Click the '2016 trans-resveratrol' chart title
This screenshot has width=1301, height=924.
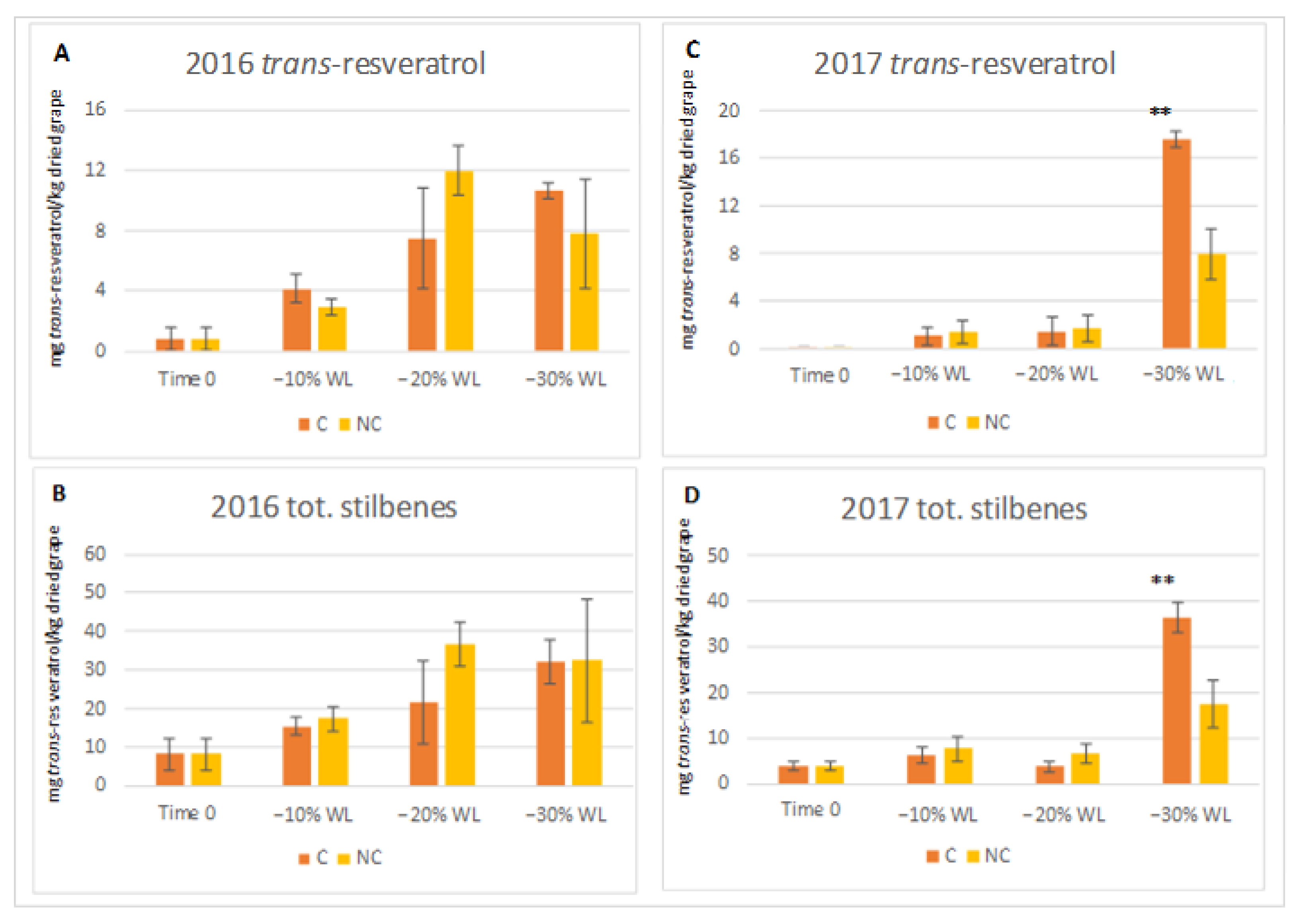point(335,63)
